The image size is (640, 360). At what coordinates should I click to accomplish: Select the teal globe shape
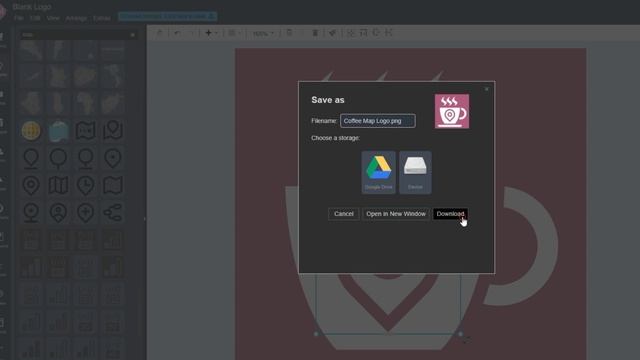pos(58,131)
